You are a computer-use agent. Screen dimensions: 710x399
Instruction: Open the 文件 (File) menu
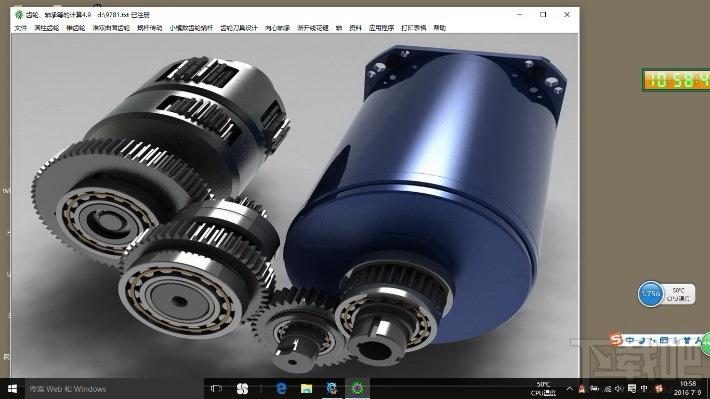[20, 28]
